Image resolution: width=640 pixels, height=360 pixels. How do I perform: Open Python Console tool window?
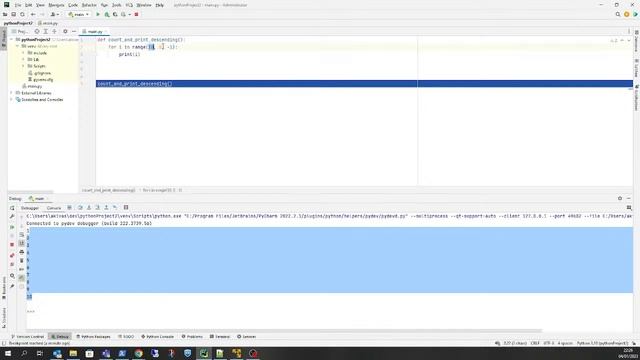158,337
